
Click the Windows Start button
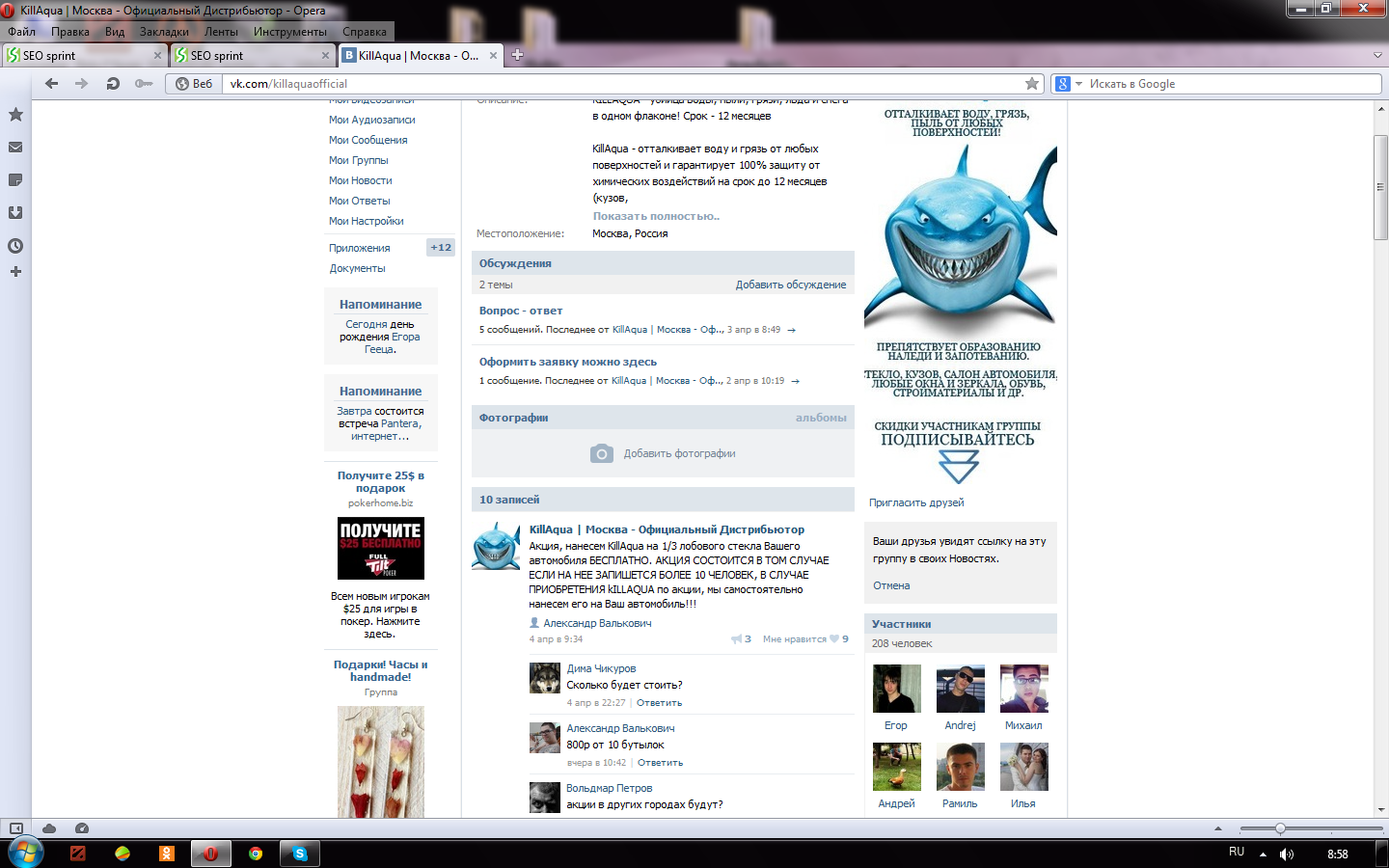coord(25,853)
